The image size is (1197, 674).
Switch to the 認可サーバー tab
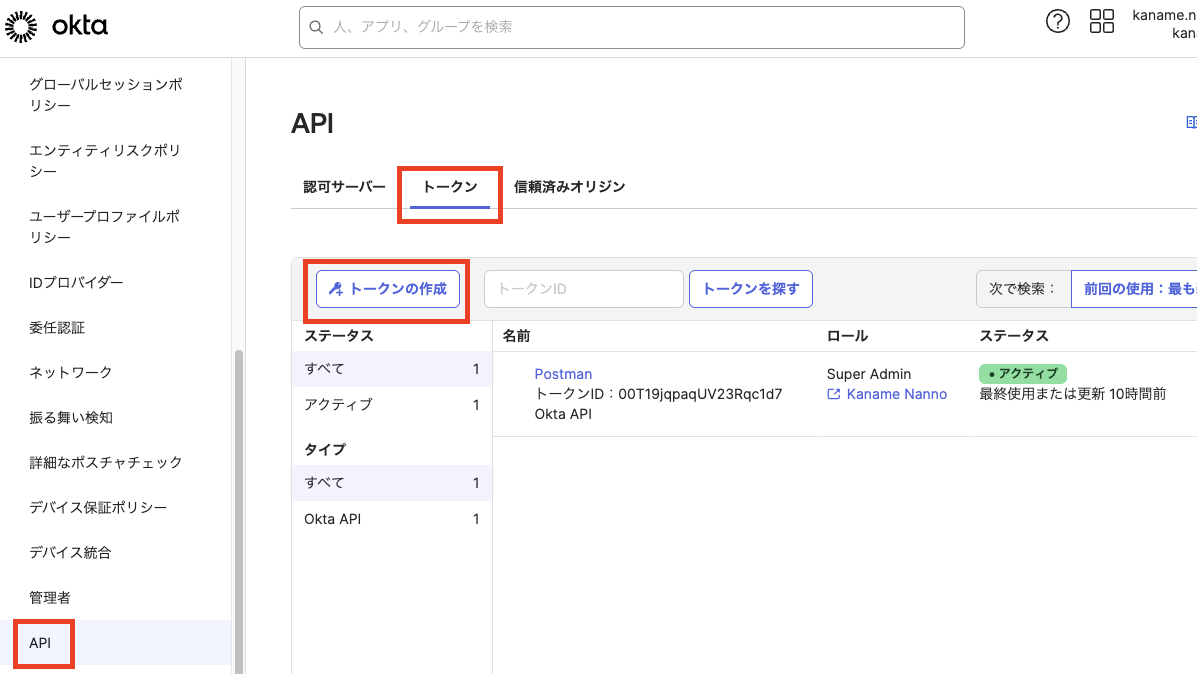[x=344, y=187]
